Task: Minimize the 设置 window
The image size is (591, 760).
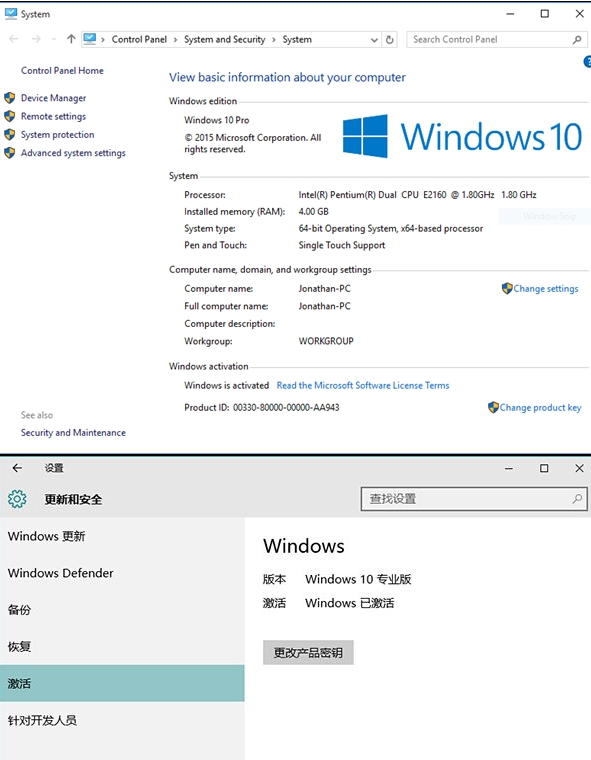Action: click(509, 468)
